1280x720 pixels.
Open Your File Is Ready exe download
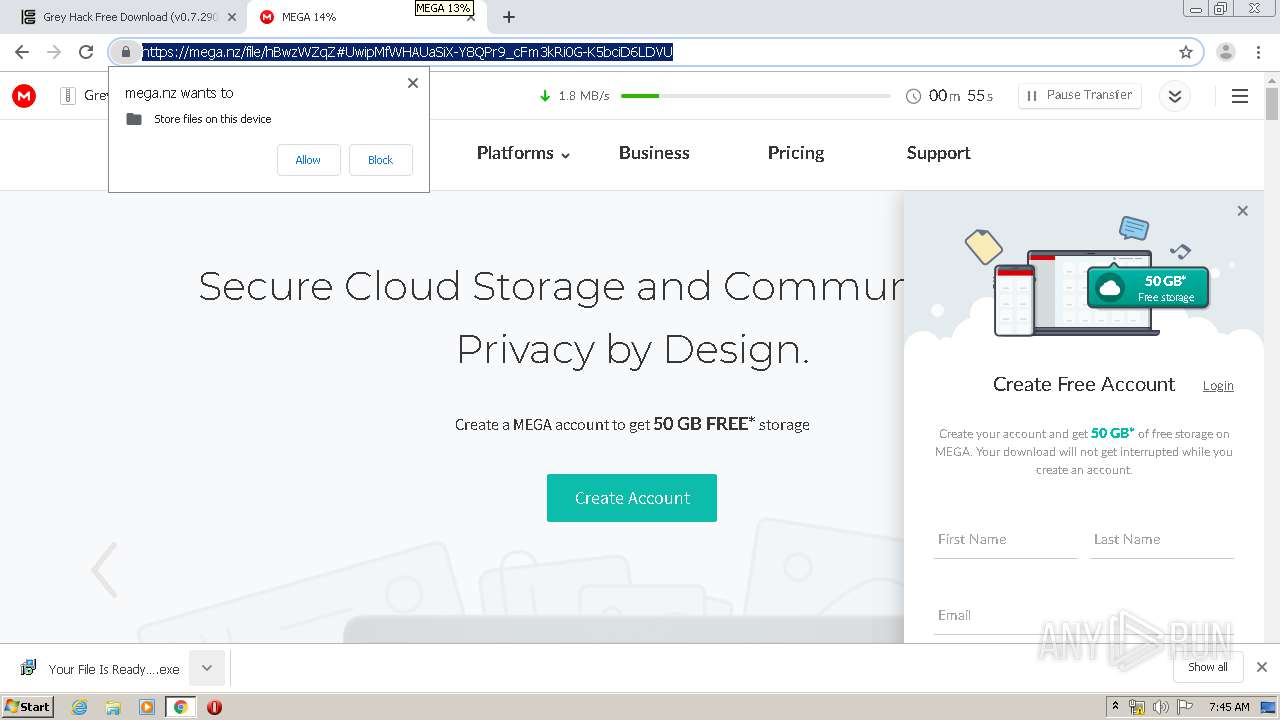100,669
